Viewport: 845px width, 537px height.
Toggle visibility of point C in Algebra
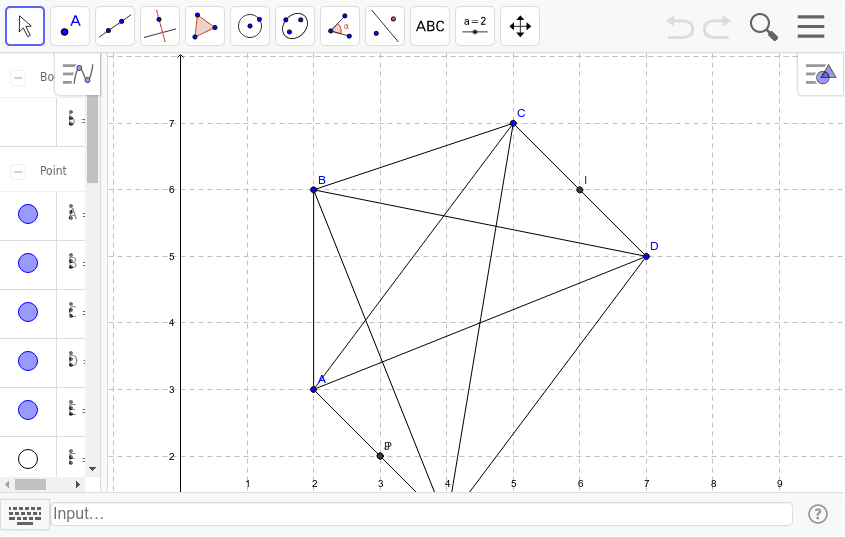pos(28,312)
